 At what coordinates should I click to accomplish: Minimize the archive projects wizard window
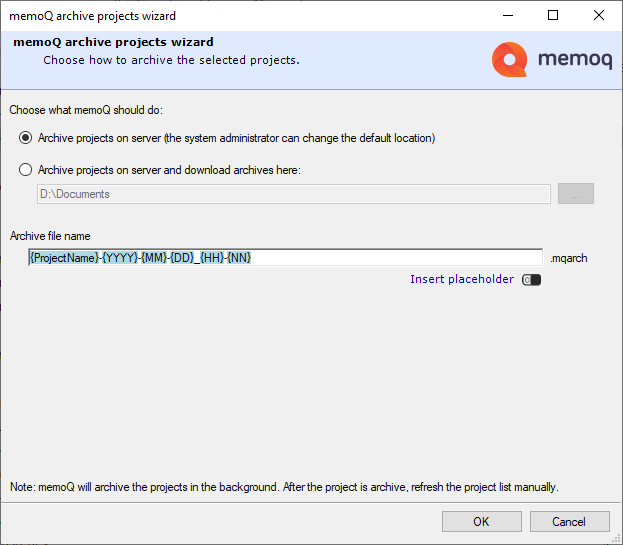click(x=507, y=15)
